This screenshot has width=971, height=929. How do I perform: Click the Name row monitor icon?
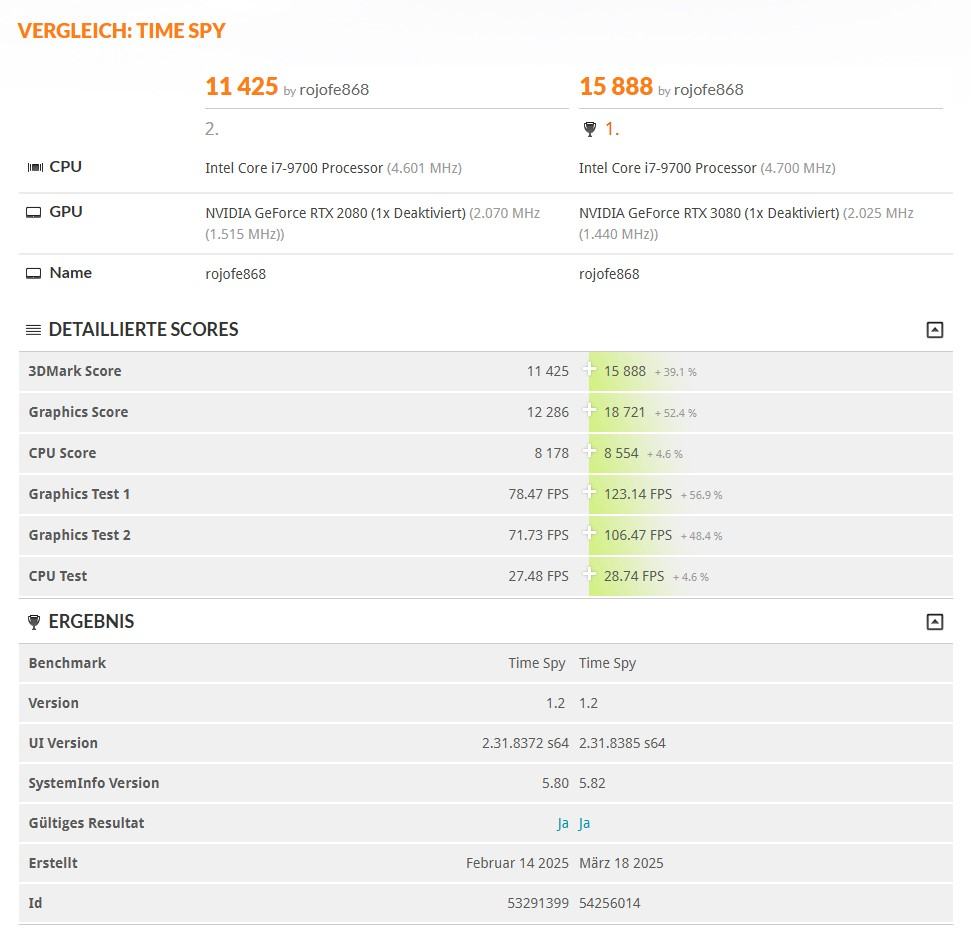(33, 273)
